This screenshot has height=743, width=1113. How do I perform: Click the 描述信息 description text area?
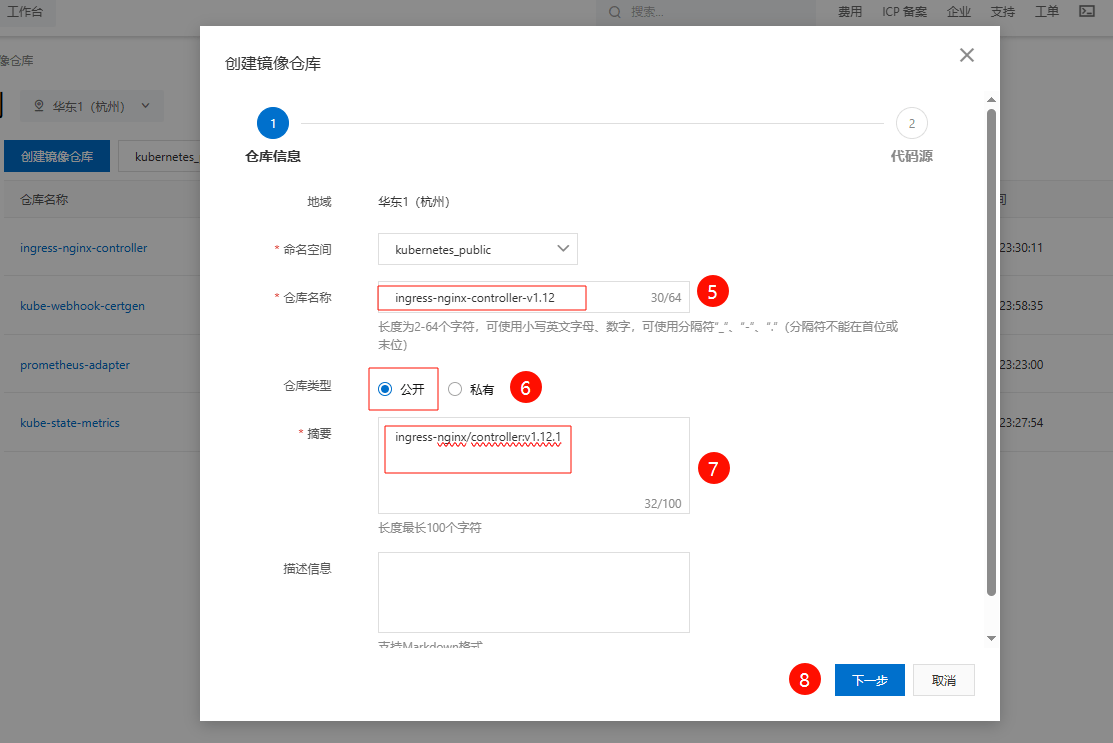[533, 592]
